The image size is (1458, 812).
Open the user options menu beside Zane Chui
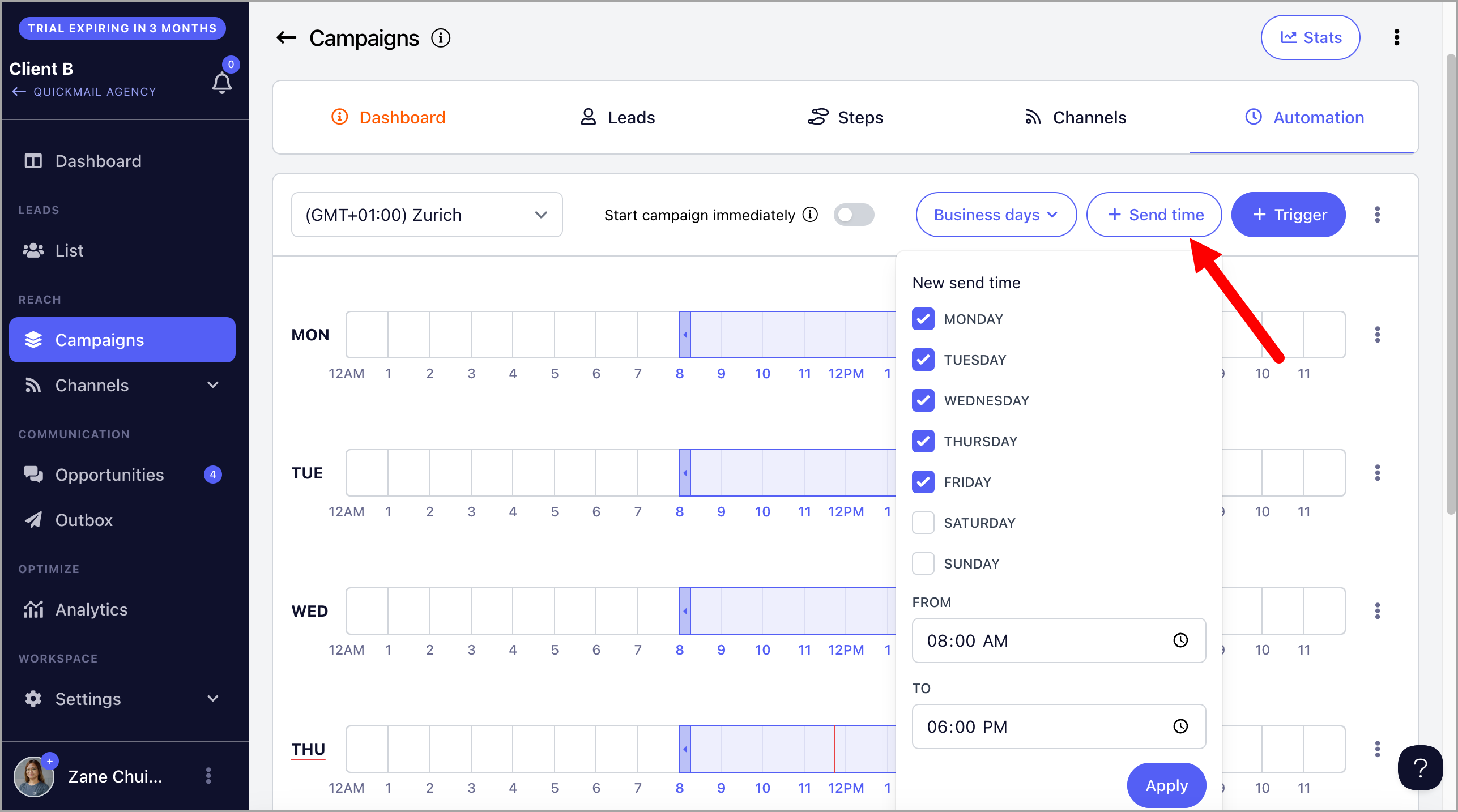[208, 776]
